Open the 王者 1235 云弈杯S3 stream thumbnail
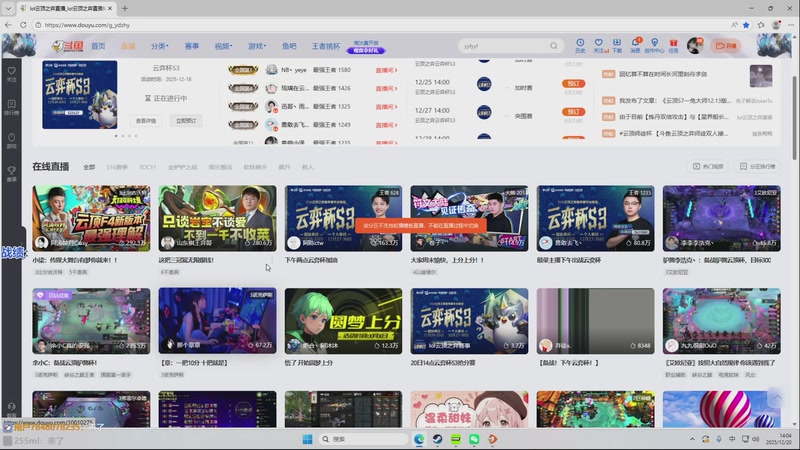The height and width of the screenshot is (450, 800). click(x=595, y=218)
